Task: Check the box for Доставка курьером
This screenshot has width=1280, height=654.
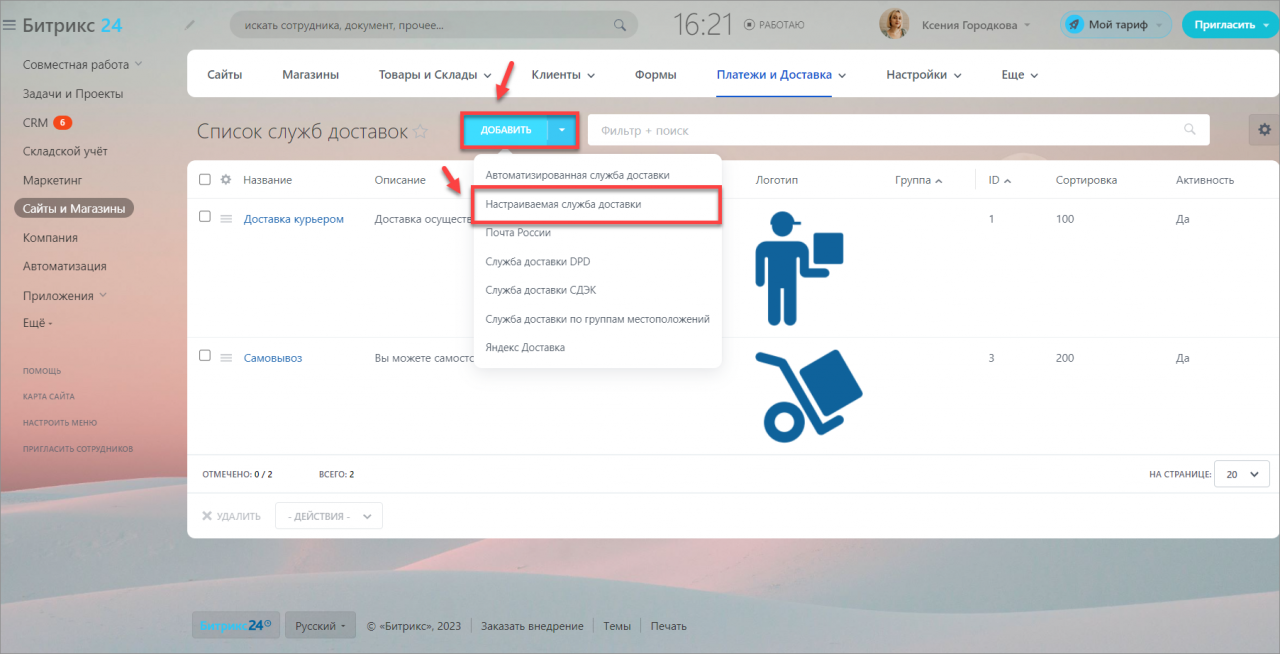Action: click(x=205, y=216)
